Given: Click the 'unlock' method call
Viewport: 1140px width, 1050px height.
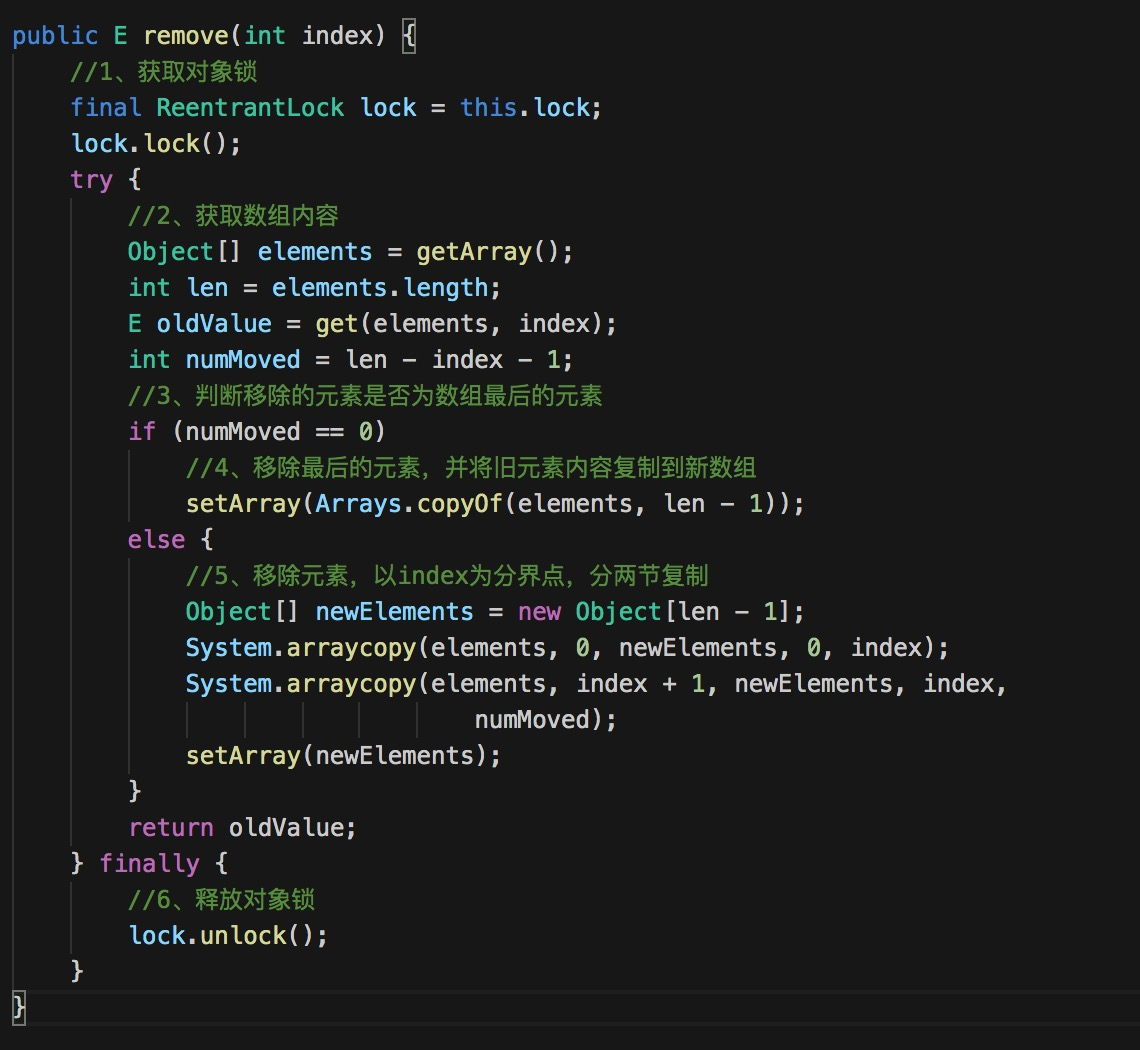Looking at the screenshot, I should (x=243, y=936).
